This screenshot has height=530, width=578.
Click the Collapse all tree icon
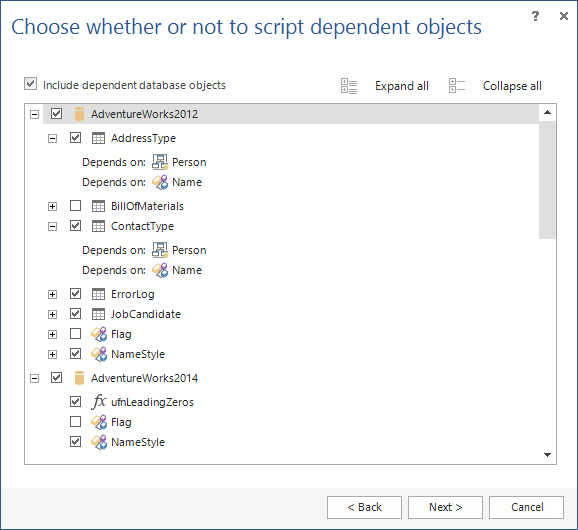pyautogui.click(x=457, y=86)
